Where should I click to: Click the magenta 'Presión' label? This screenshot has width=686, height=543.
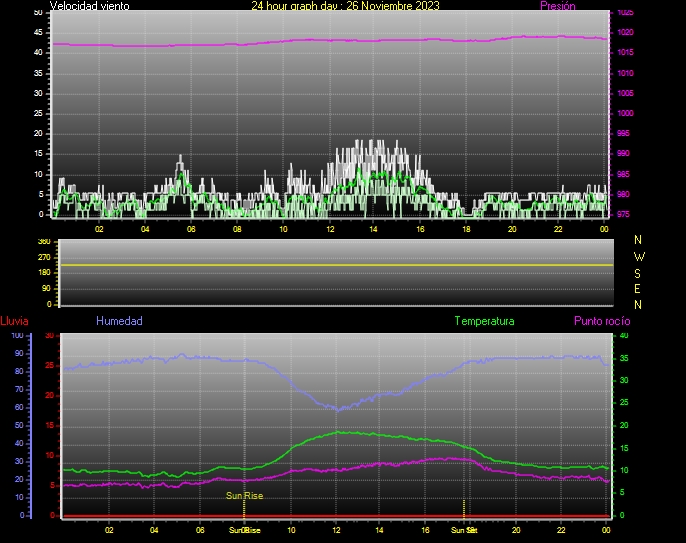[x=558, y=6]
